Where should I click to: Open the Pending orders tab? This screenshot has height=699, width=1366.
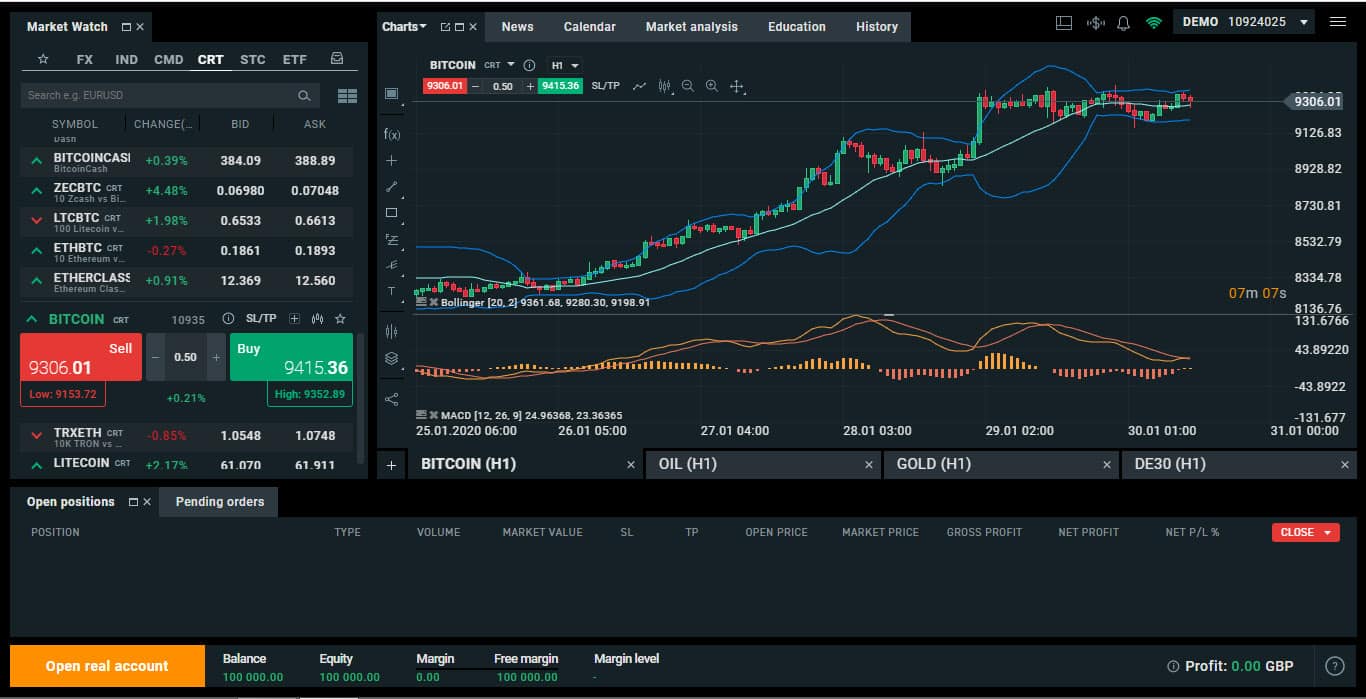pos(220,502)
